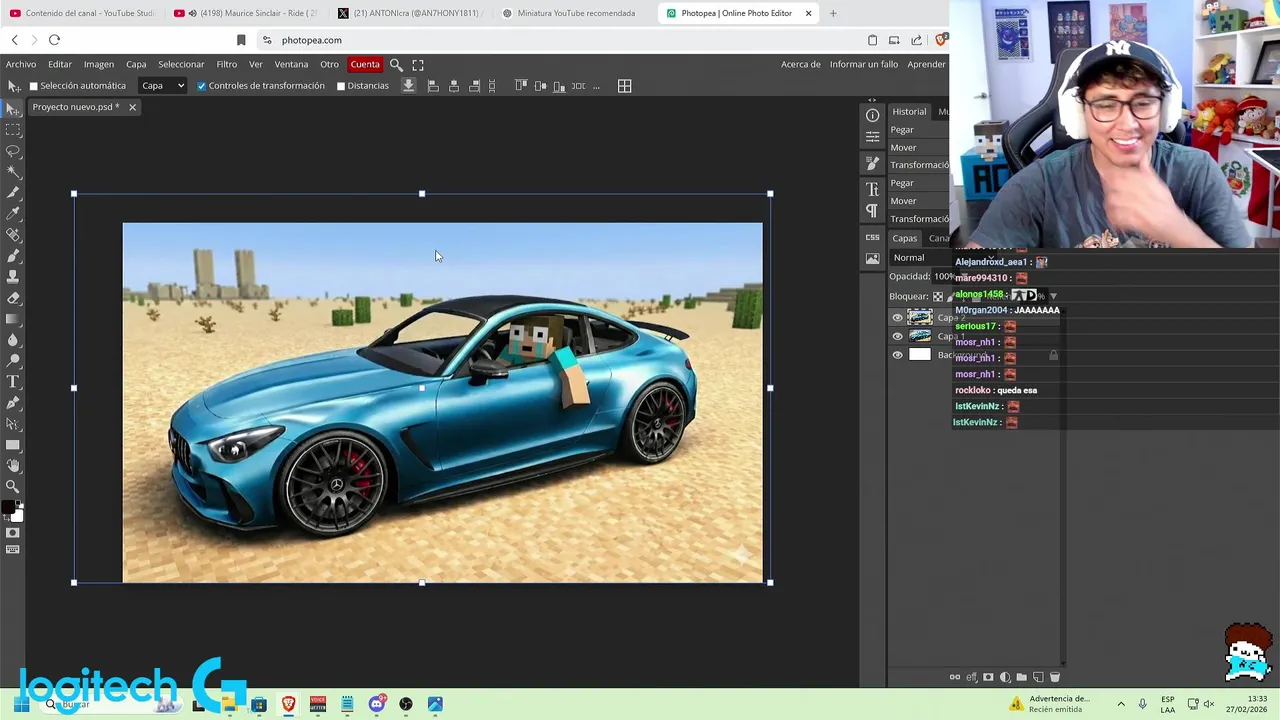This screenshot has height=720, width=1280.
Task: Select the Path Selection tool
Action: [13, 423]
